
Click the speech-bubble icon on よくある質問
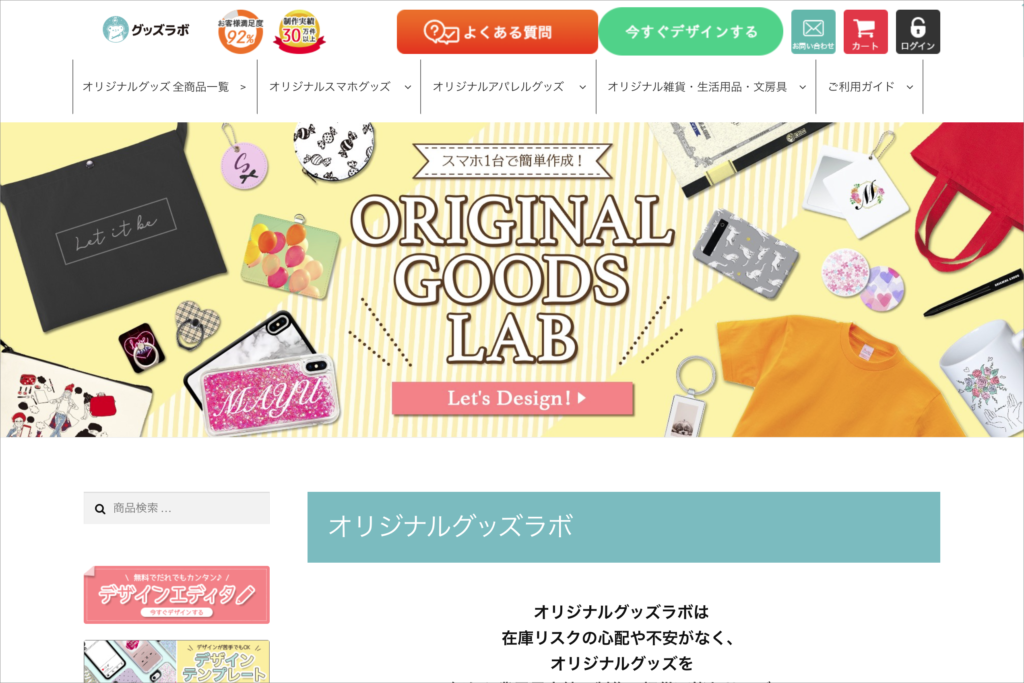[441, 31]
